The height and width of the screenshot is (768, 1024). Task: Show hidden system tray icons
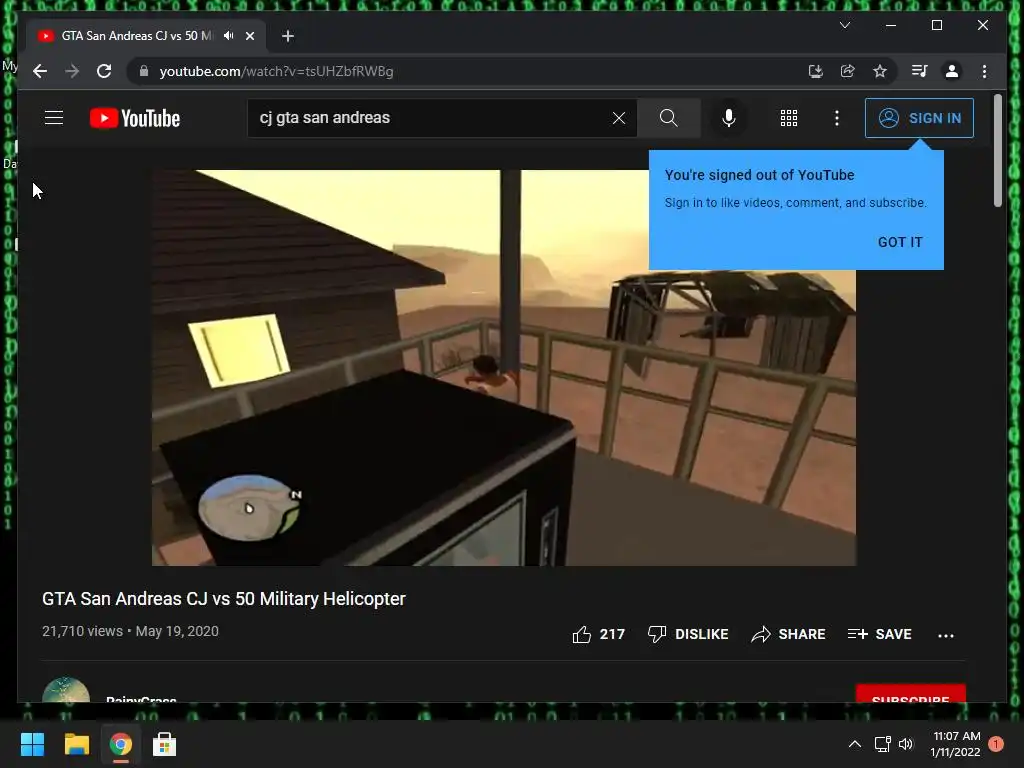[x=854, y=744]
